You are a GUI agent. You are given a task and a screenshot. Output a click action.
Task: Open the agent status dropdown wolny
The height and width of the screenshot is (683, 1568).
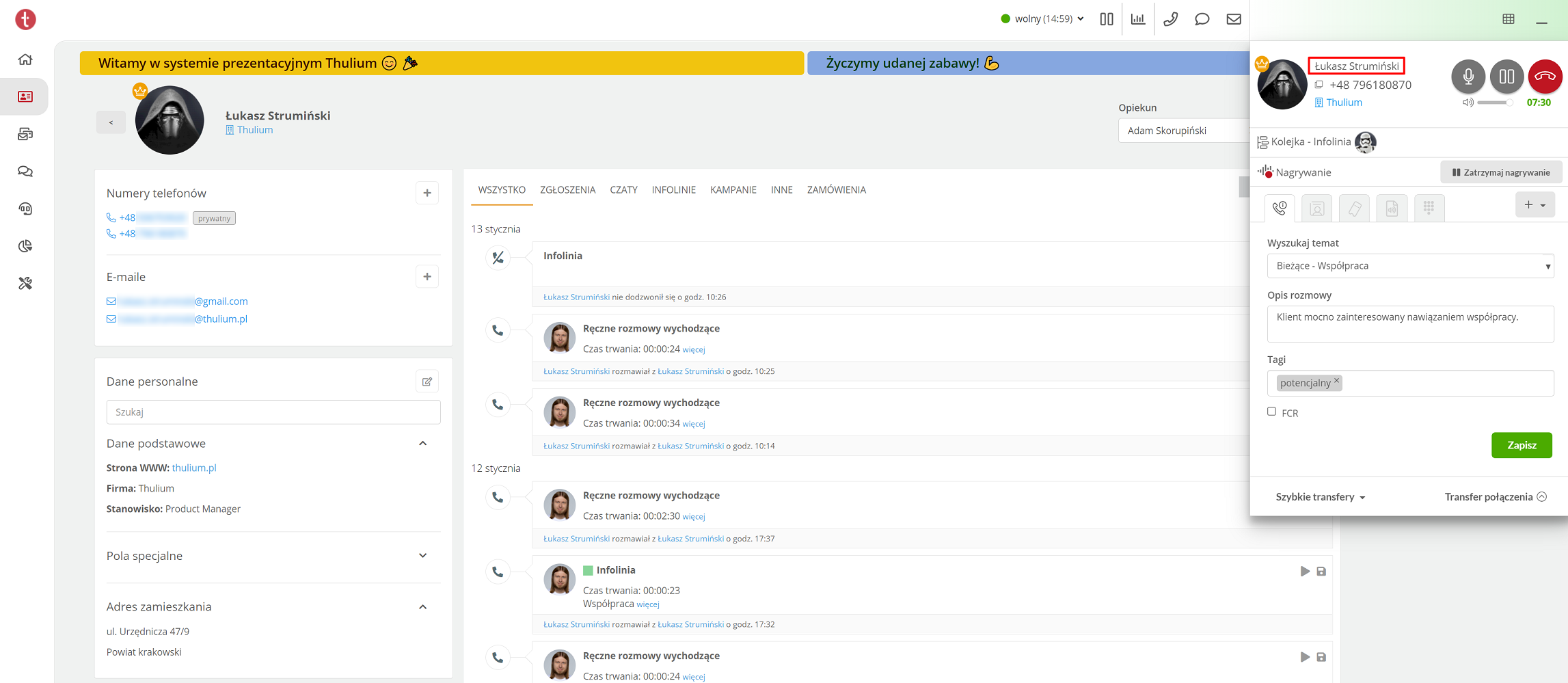click(1043, 19)
